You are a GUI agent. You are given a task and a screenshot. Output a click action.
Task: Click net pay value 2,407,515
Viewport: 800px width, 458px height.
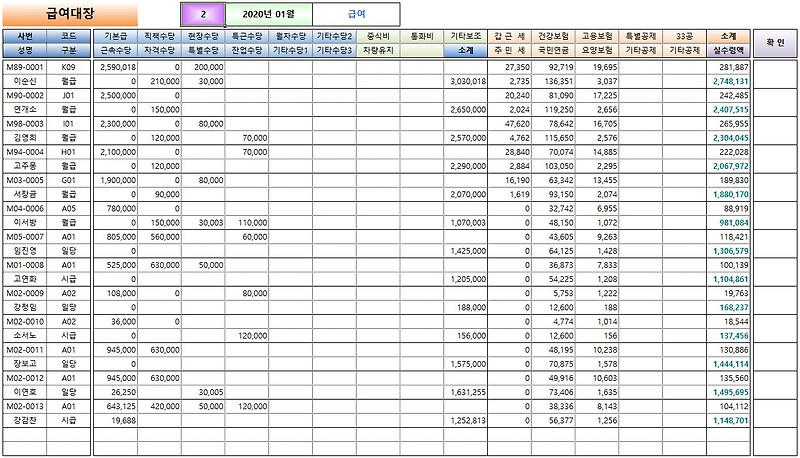click(728, 110)
